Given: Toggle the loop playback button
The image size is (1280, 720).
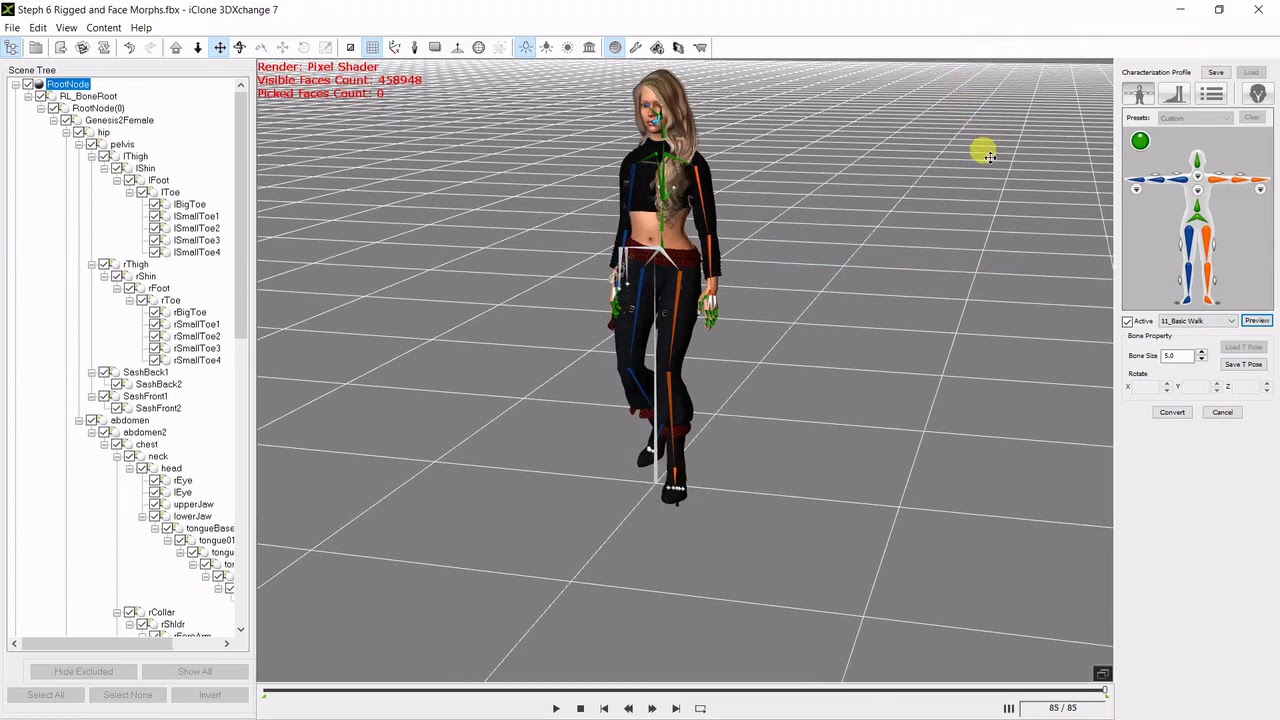Looking at the screenshot, I should coord(700,708).
